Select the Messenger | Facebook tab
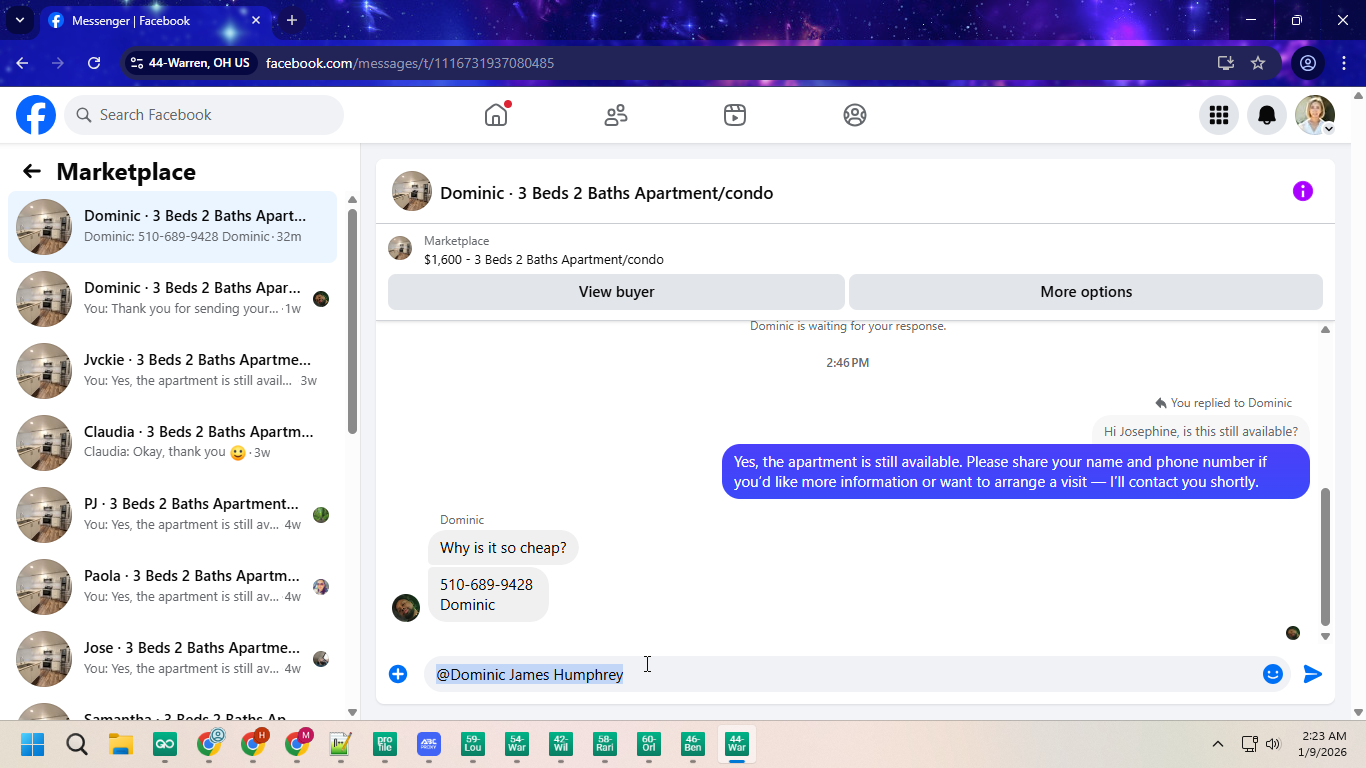Image resolution: width=1366 pixels, height=768 pixels. tap(155, 20)
